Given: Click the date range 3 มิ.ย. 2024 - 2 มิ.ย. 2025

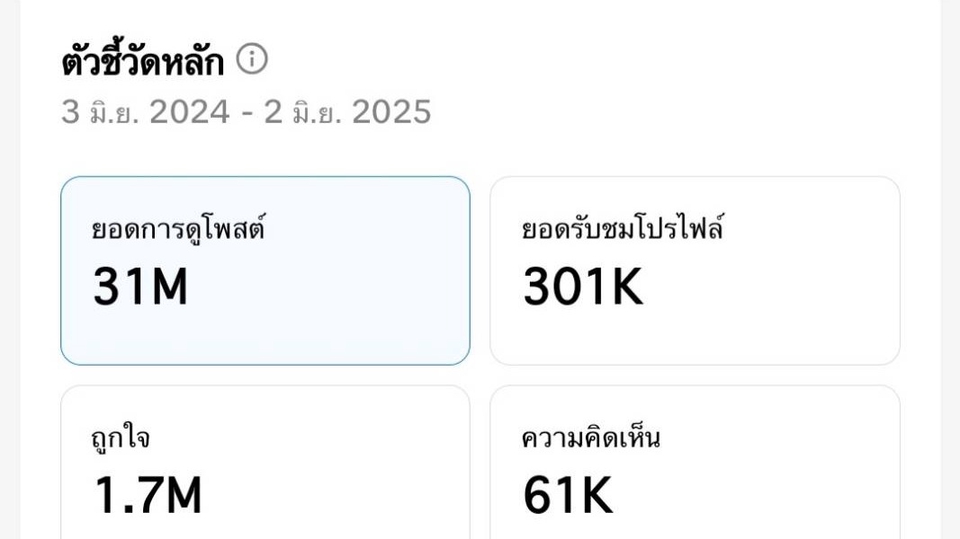Looking at the screenshot, I should 246,112.
